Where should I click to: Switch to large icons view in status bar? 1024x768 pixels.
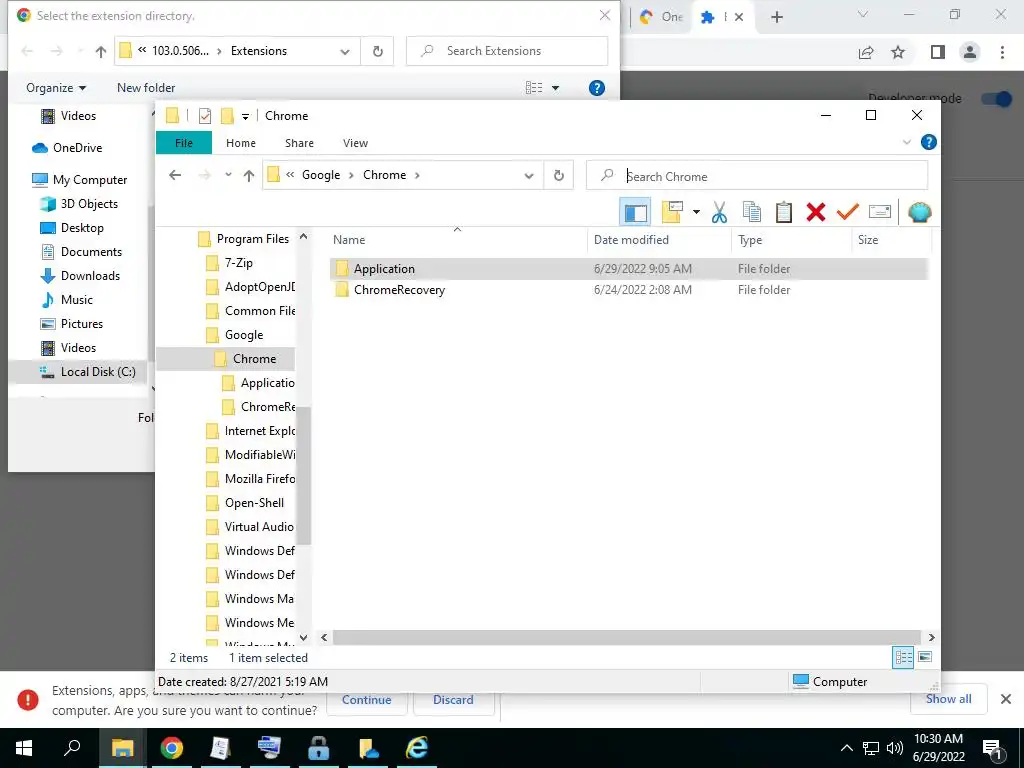(x=925, y=657)
